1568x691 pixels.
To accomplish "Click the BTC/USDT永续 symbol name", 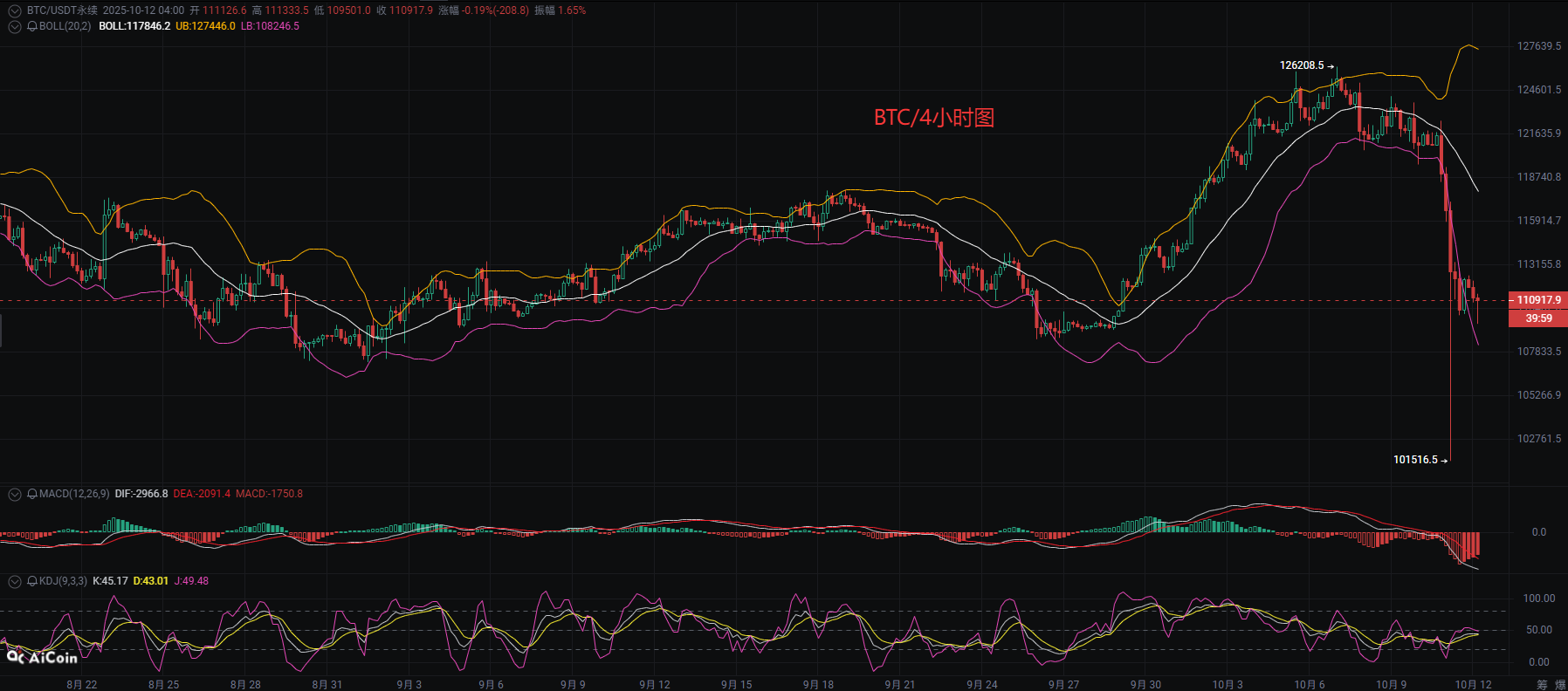I will (x=62, y=10).
